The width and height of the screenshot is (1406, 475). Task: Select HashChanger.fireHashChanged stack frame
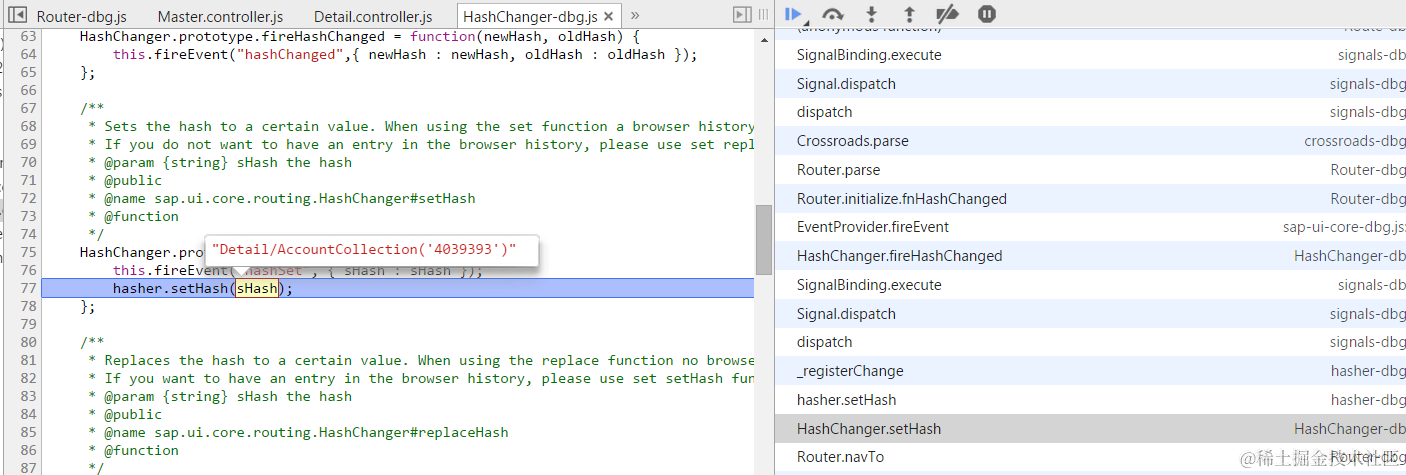1090,256
